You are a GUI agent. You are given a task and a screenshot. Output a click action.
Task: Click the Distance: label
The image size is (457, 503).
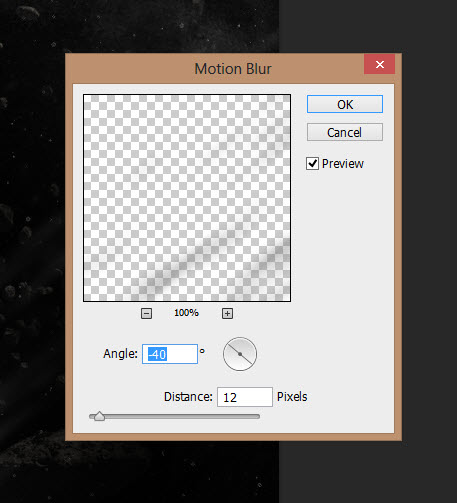pyautogui.click(x=188, y=397)
